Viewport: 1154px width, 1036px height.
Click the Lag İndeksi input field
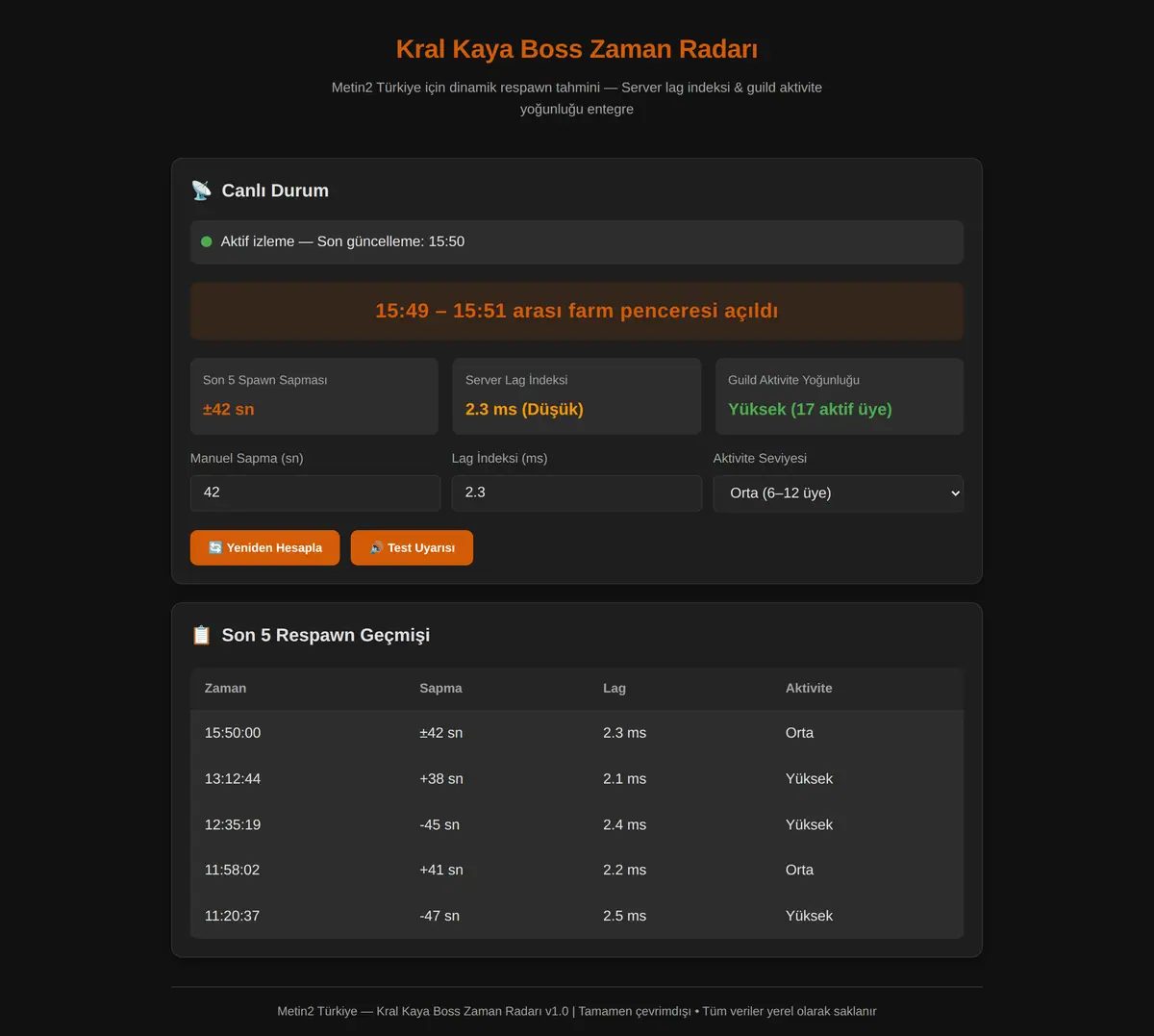[x=577, y=493]
